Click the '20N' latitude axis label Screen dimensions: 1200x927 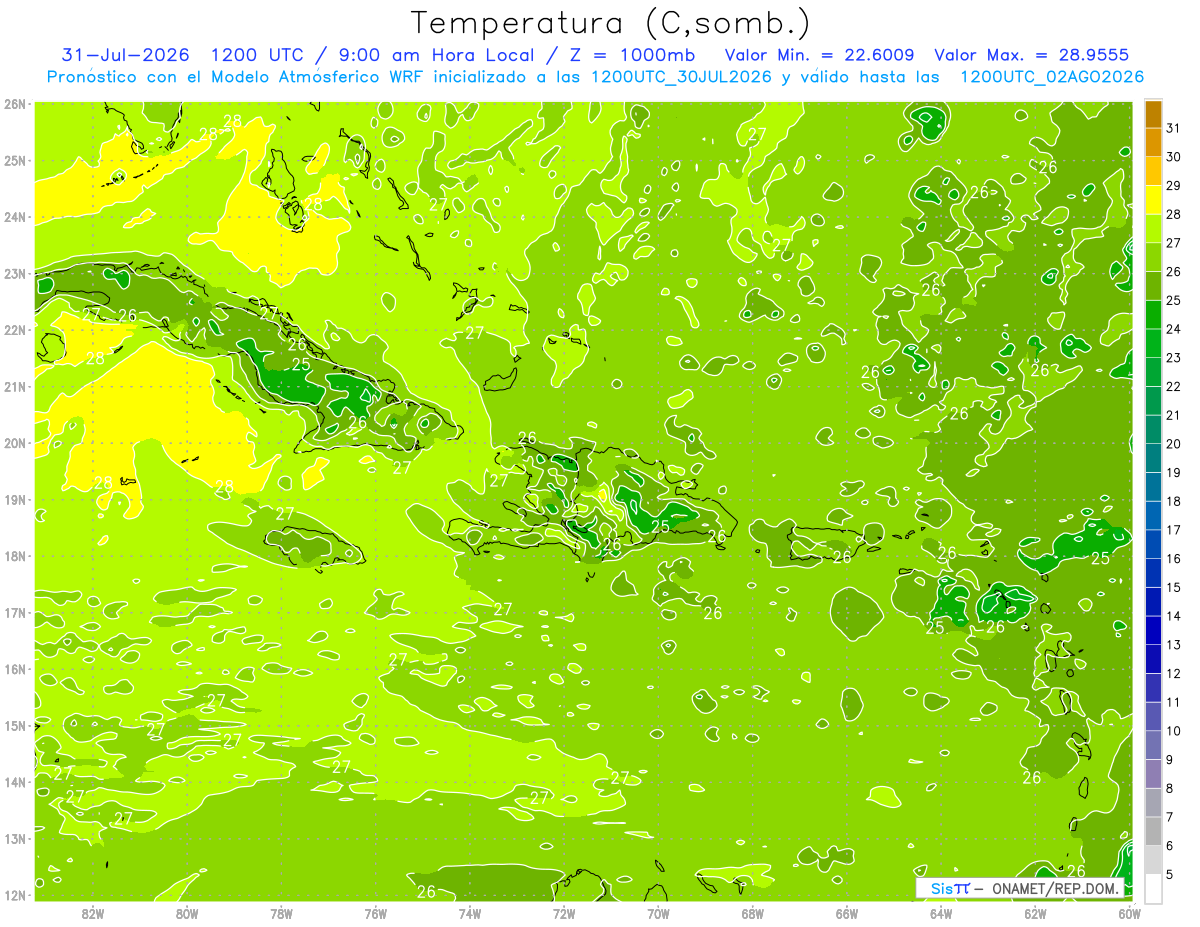point(15,443)
